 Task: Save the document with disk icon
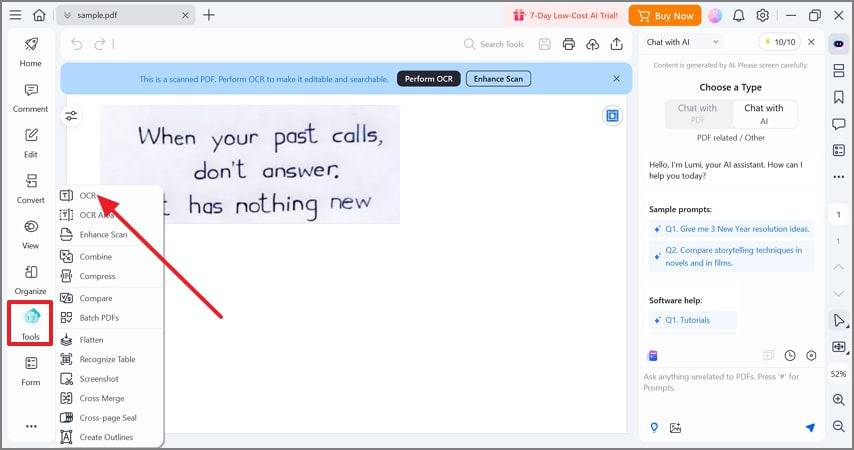coord(545,44)
